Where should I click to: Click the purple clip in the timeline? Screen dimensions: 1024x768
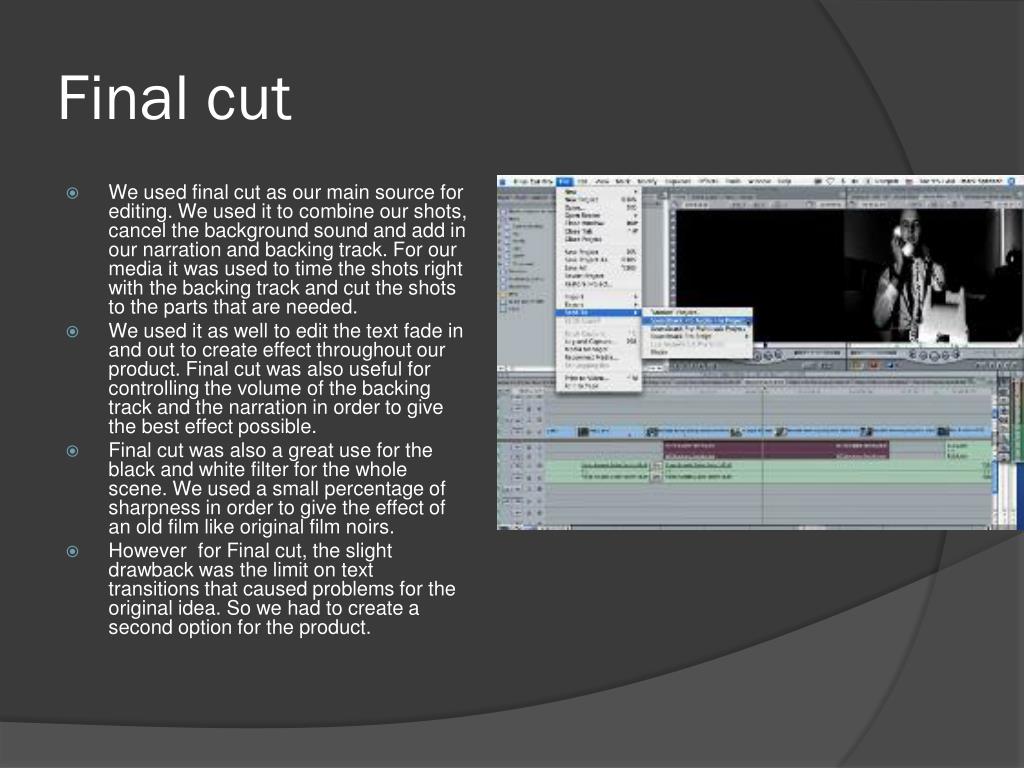point(776,449)
